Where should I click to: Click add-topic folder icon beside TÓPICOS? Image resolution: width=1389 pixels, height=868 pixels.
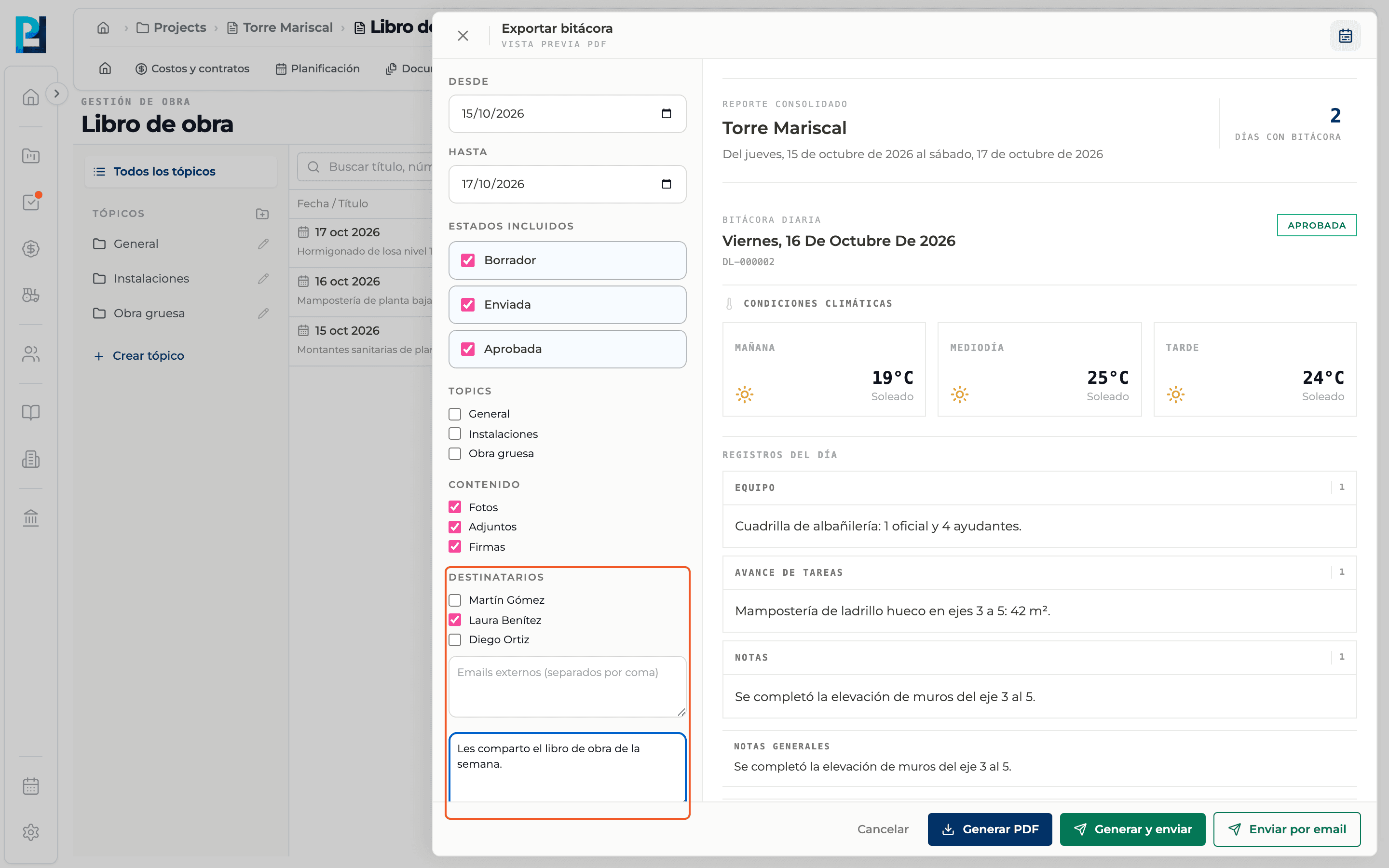[x=262, y=214]
